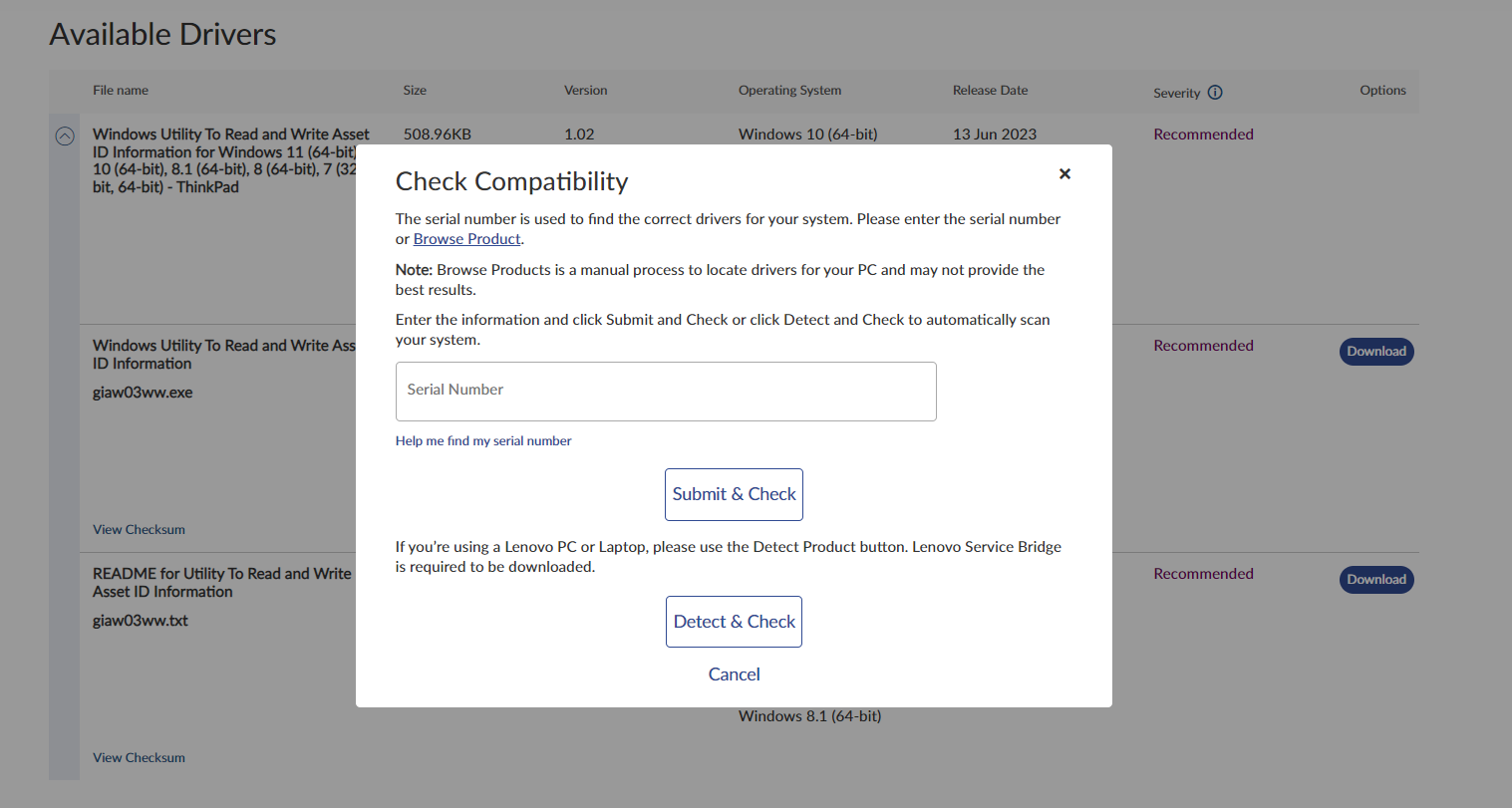
Task: Click Recommended severity for giaw03ww.exe row
Action: tap(1203, 346)
